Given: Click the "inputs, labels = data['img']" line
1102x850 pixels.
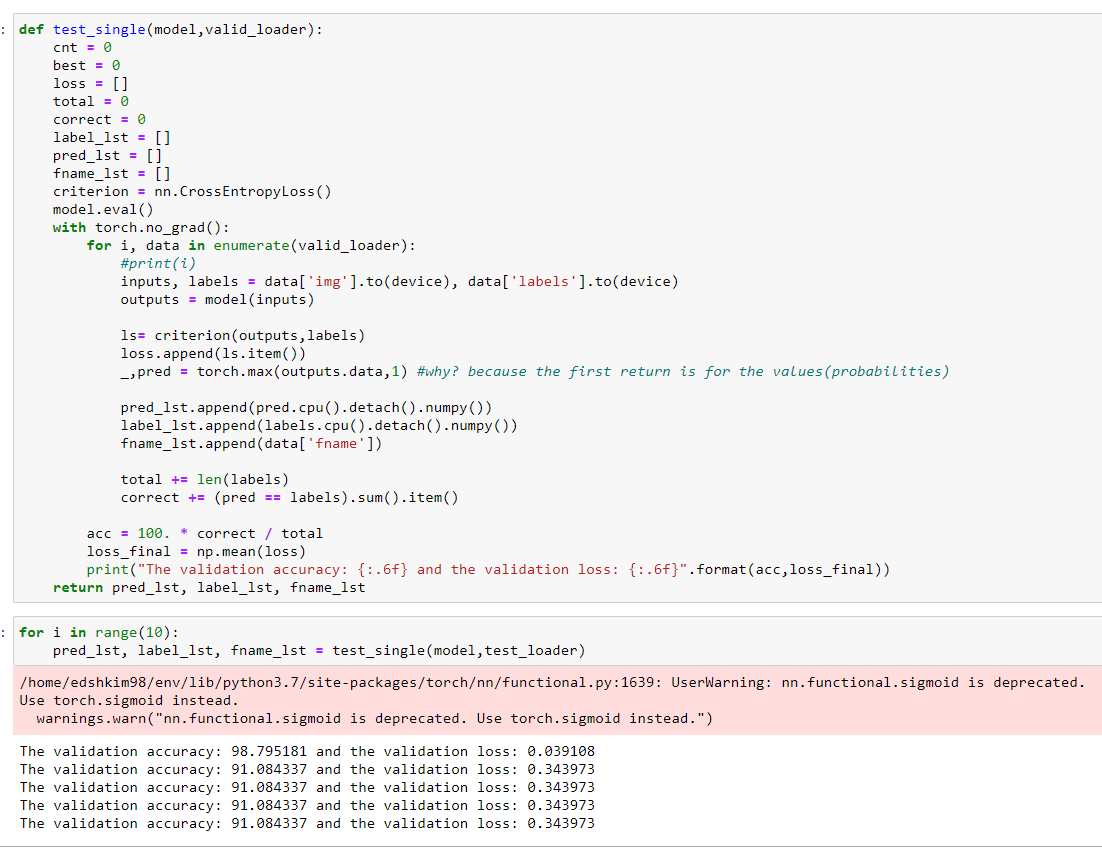Looking at the screenshot, I should pos(399,282).
